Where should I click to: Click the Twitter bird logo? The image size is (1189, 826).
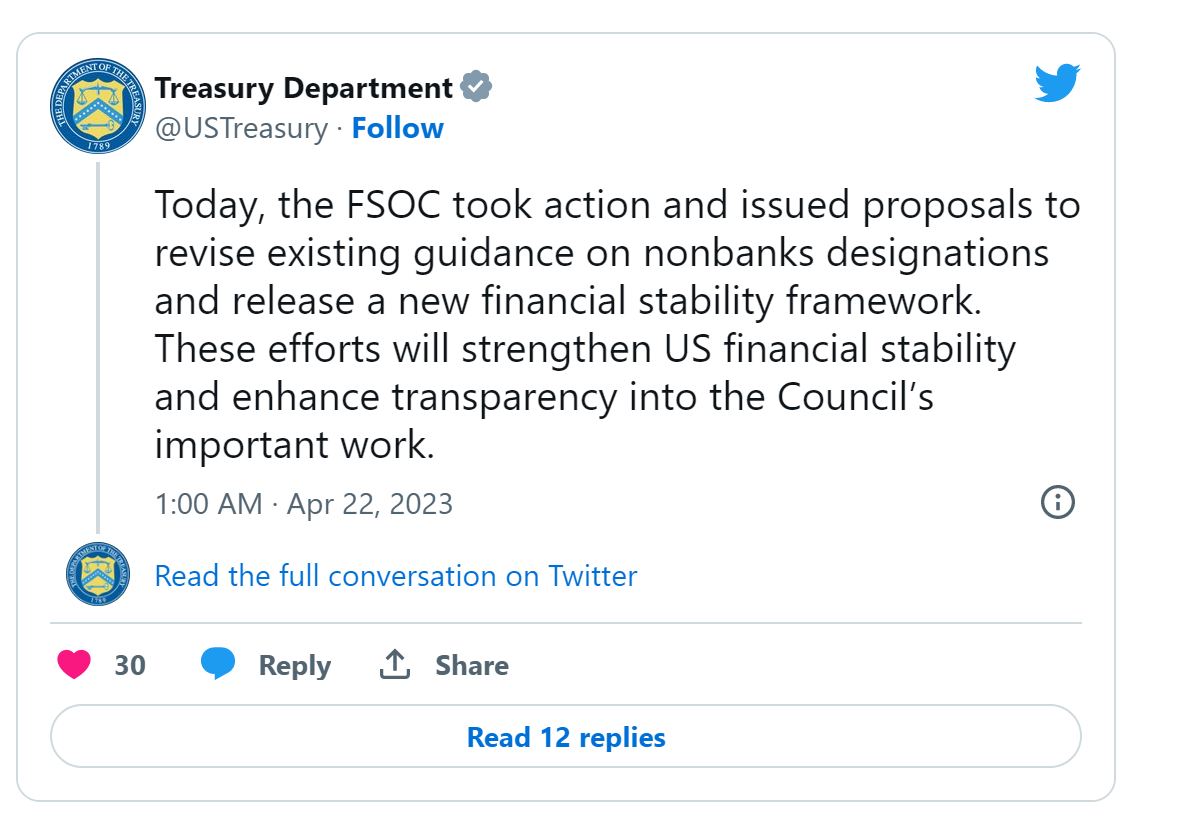point(1056,84)
